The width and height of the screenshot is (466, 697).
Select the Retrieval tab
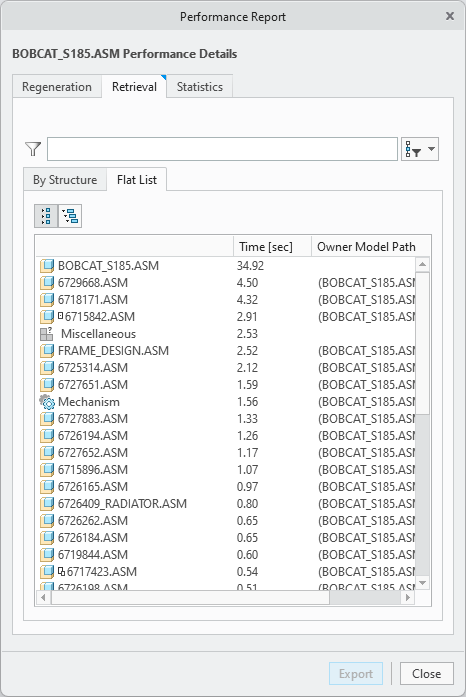[134, 87]
